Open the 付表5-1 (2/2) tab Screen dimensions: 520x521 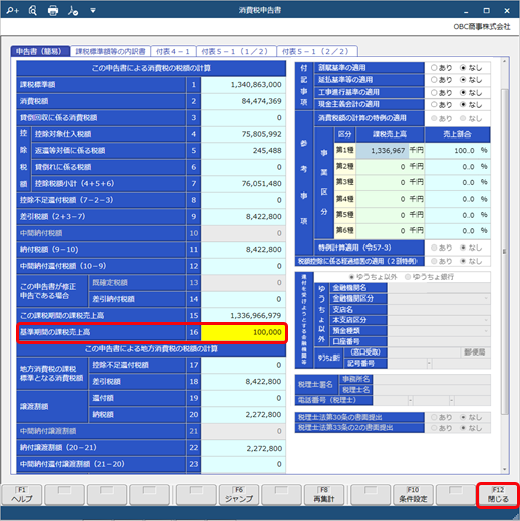pos(317,51)
